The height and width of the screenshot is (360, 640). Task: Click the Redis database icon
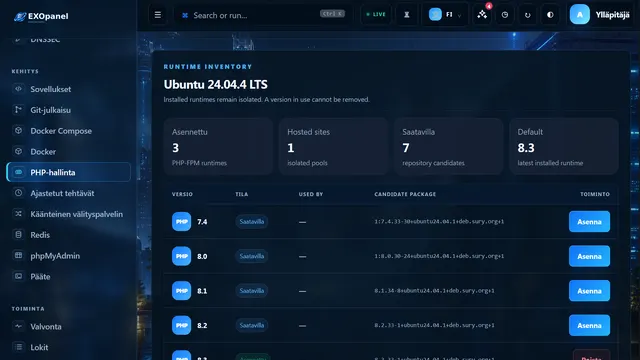[18, 234]
